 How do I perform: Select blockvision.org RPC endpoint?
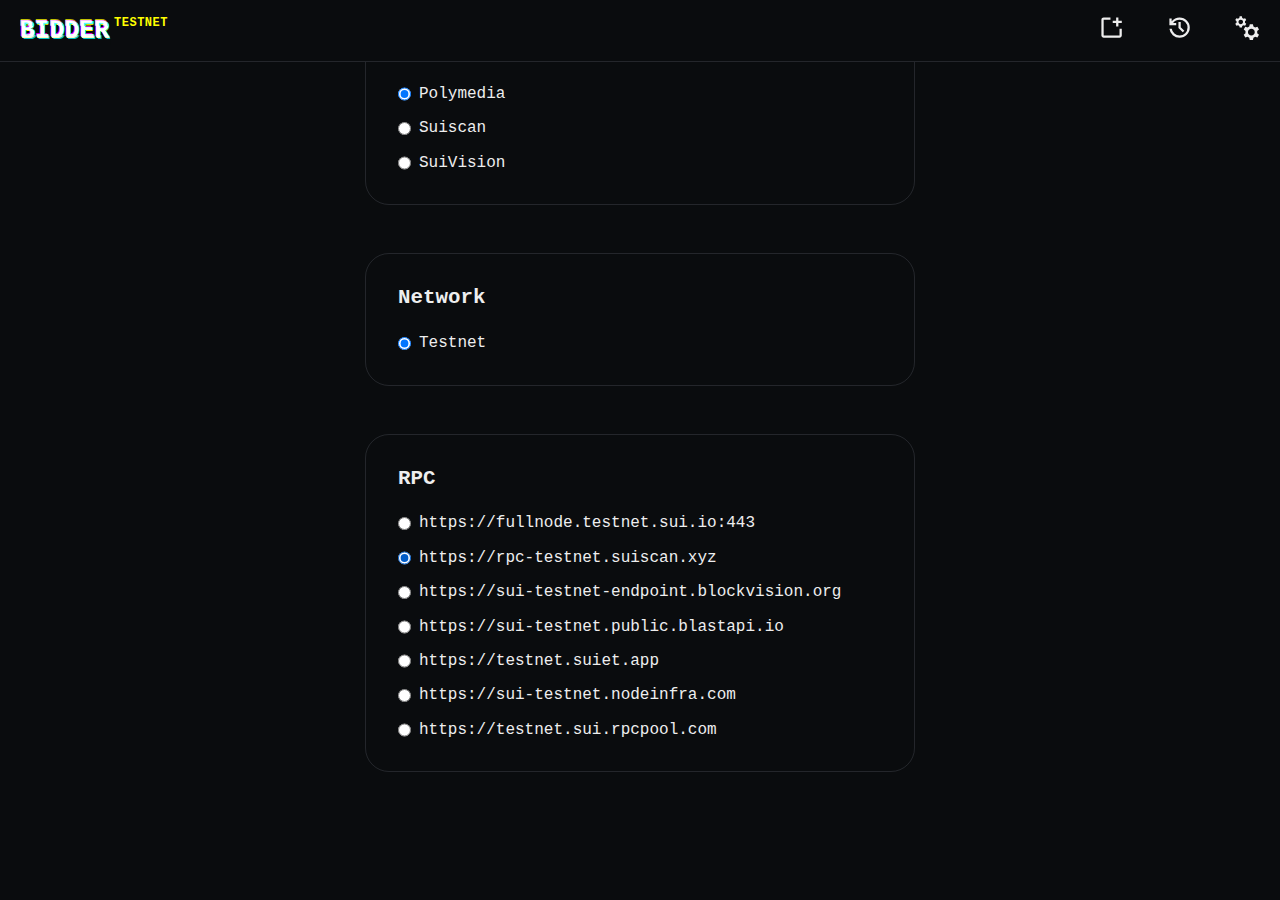coord(405,592)
